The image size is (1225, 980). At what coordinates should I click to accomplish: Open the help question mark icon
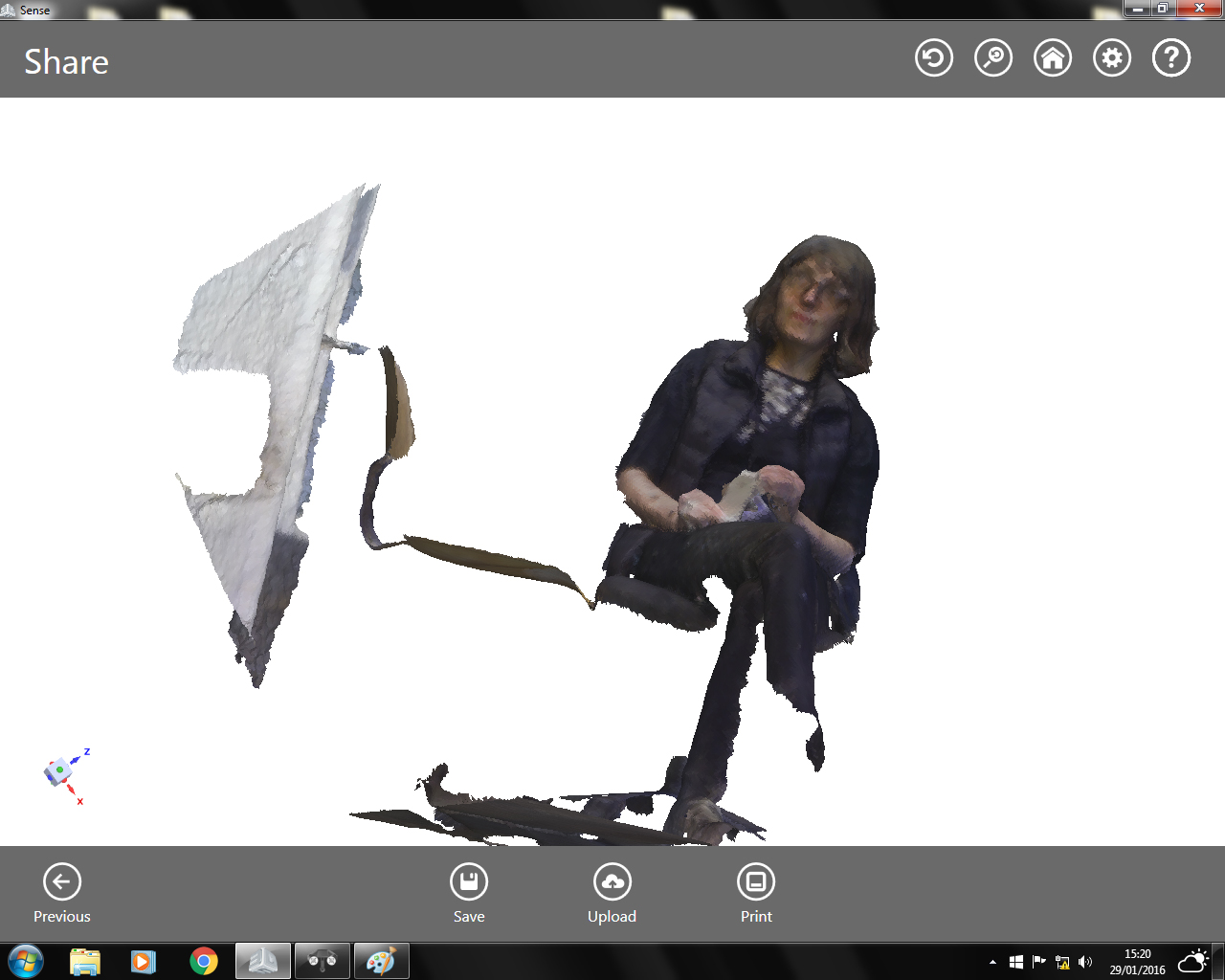click(1171, 58)
